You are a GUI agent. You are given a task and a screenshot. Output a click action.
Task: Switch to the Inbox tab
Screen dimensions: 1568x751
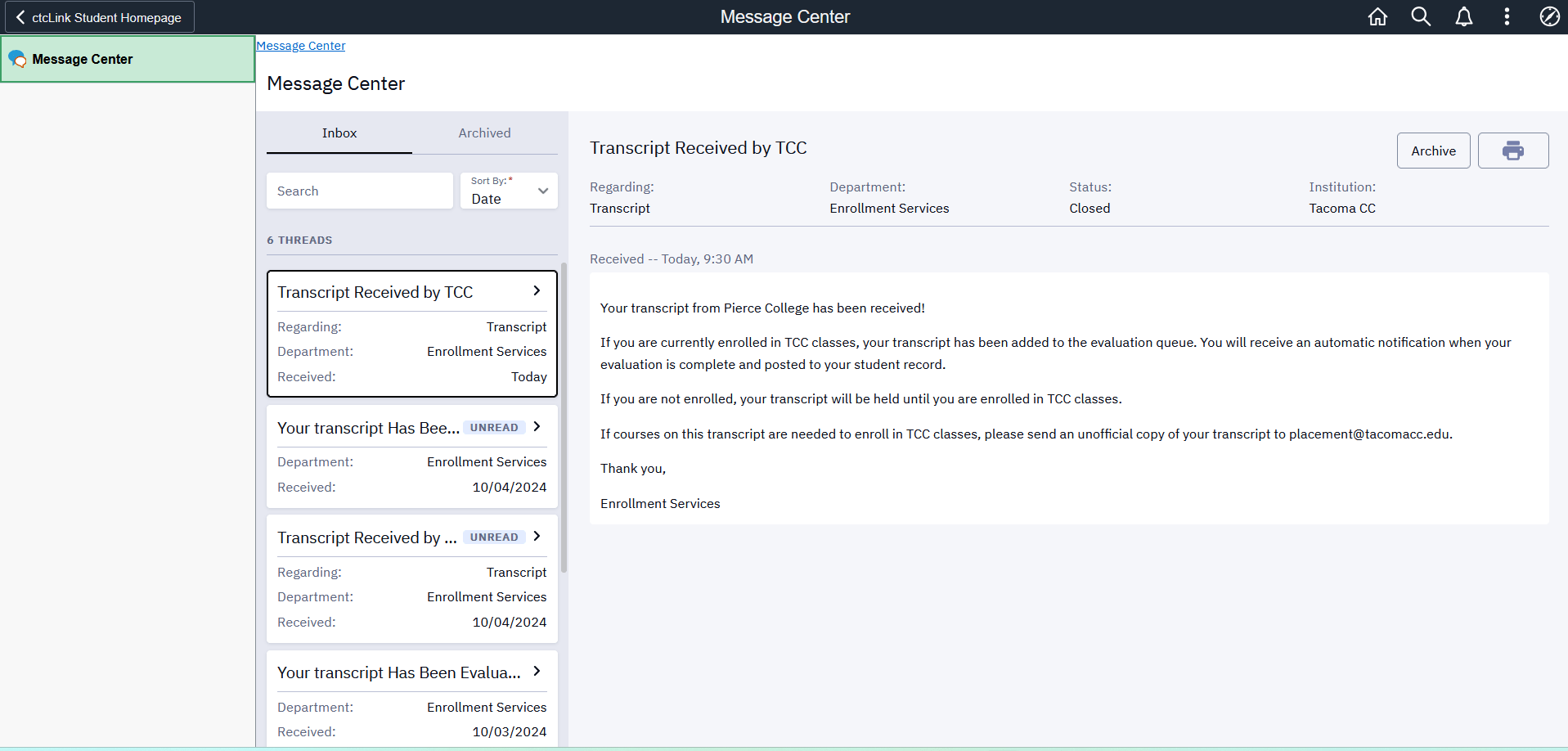[339, 133]
